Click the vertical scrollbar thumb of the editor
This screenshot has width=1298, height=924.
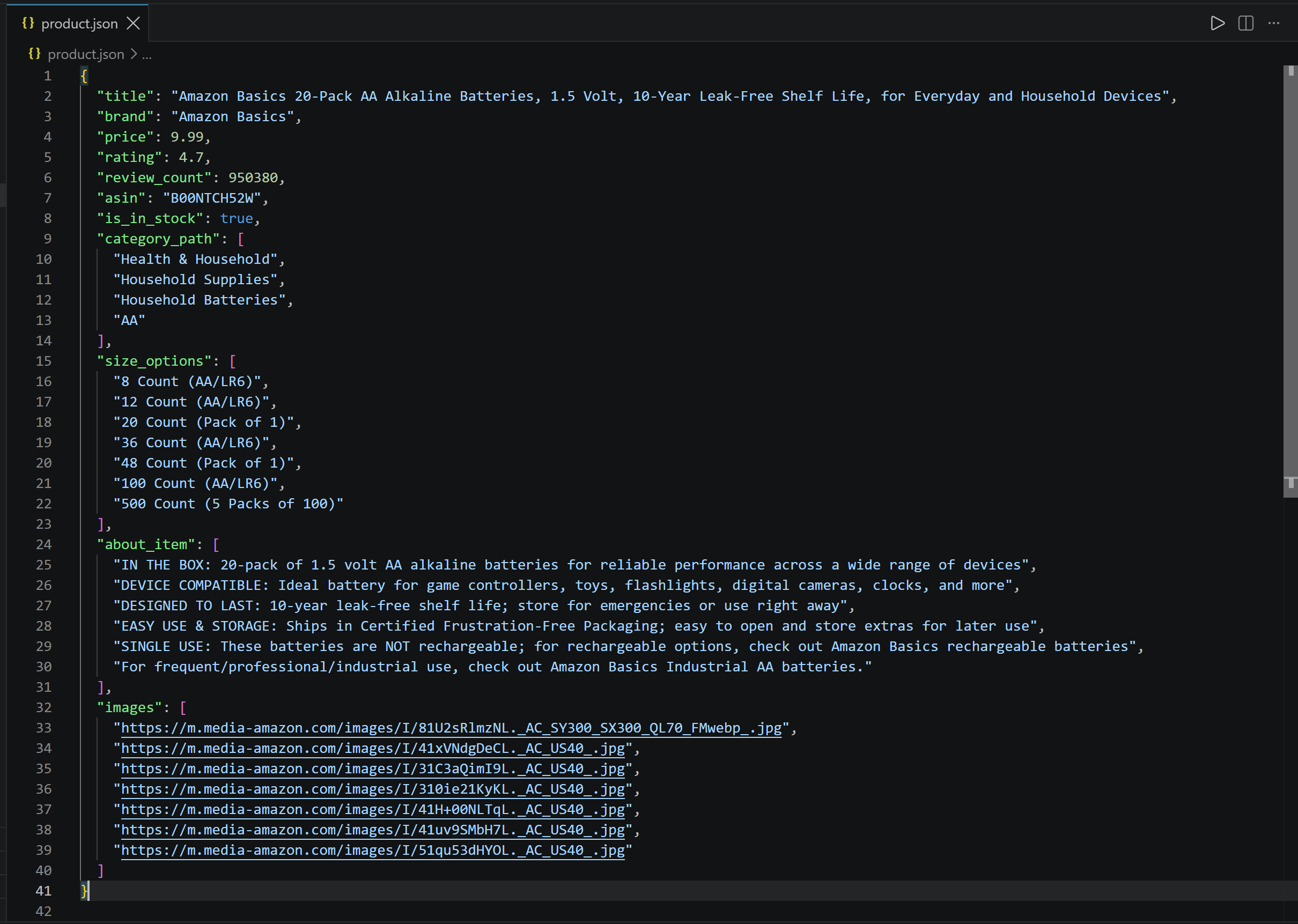[1290, 282]
